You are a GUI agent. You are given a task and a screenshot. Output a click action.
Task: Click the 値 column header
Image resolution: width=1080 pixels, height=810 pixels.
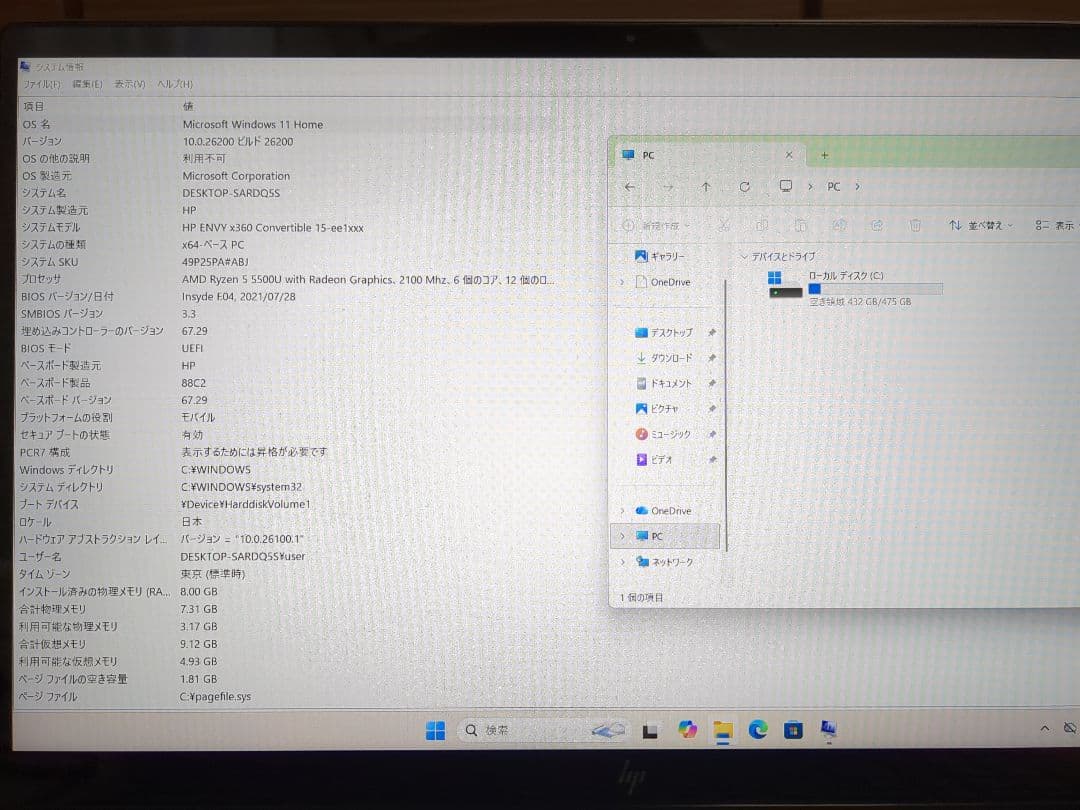187,106
